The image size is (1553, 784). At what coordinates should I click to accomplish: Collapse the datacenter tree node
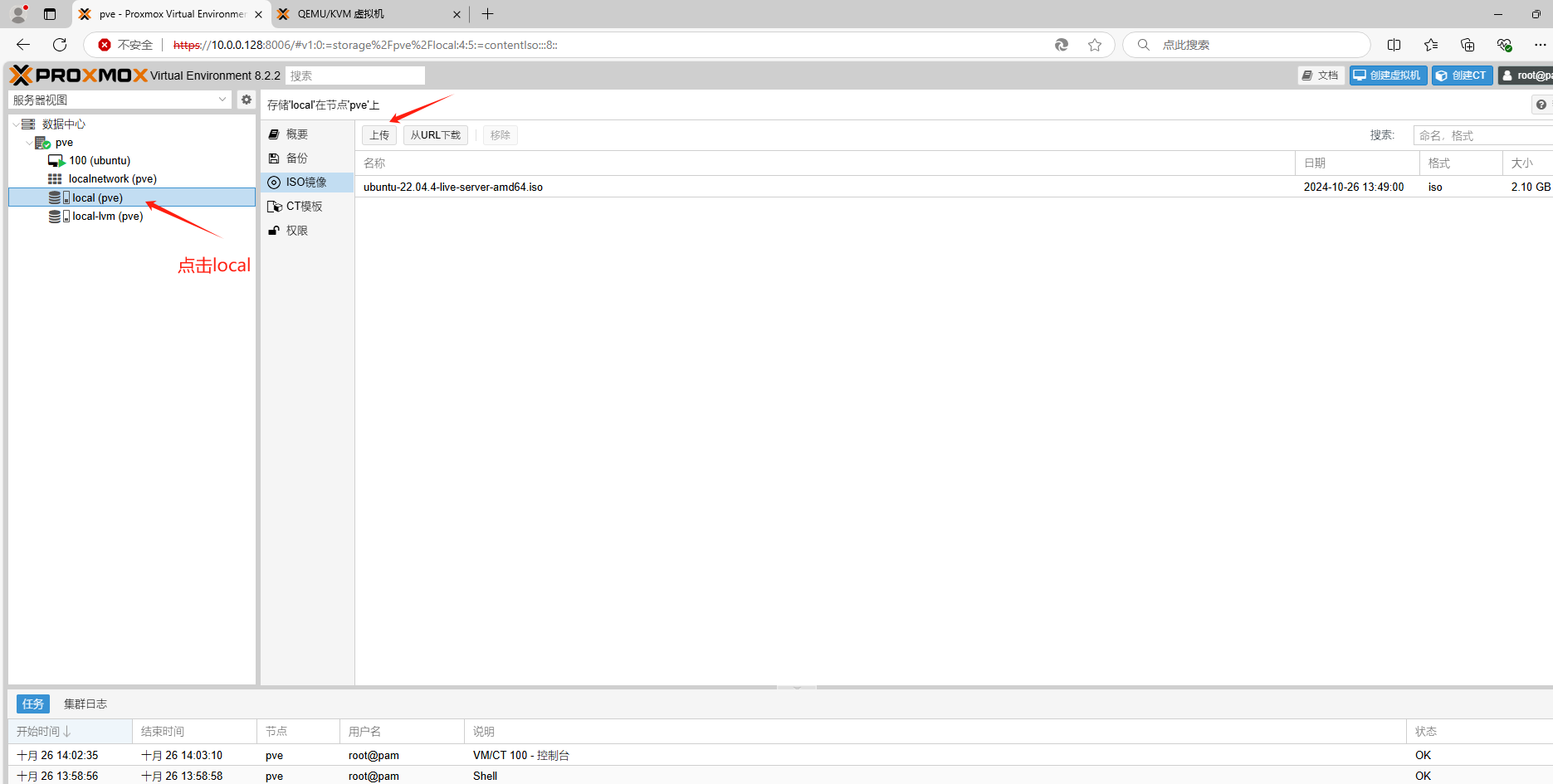click(16, 124)
